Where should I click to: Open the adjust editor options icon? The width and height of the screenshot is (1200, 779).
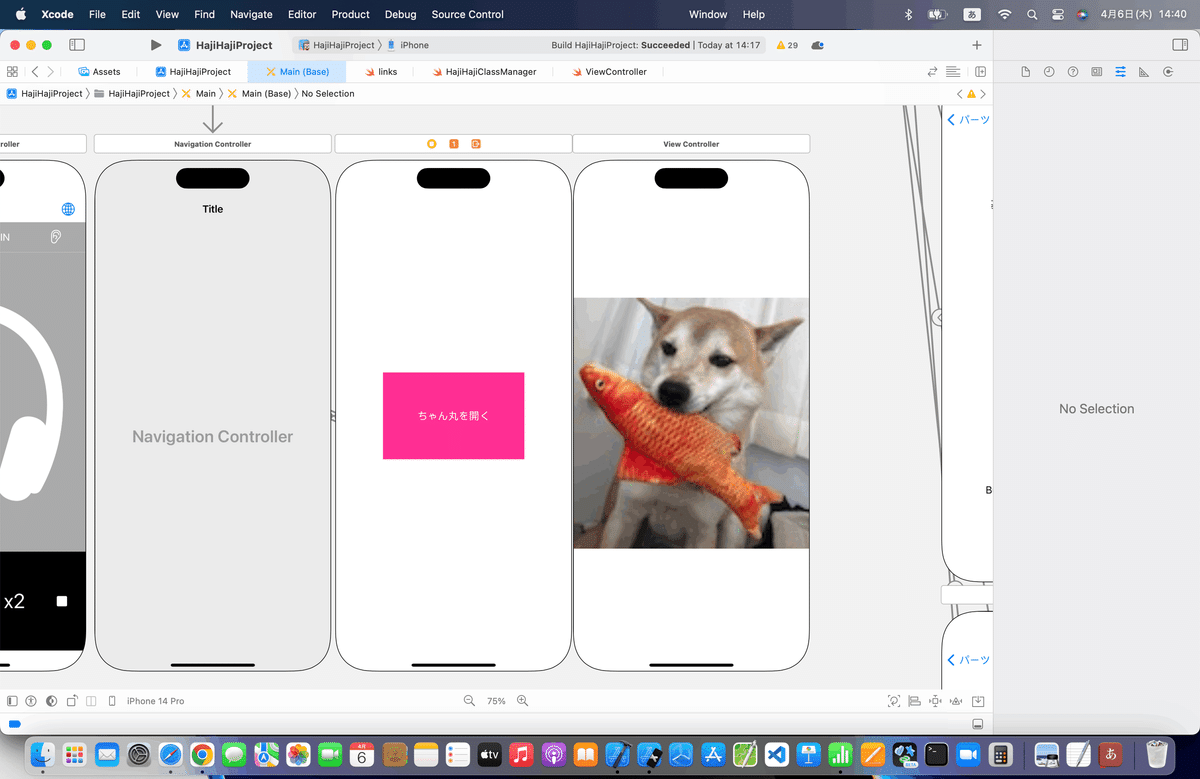point(953,72)
